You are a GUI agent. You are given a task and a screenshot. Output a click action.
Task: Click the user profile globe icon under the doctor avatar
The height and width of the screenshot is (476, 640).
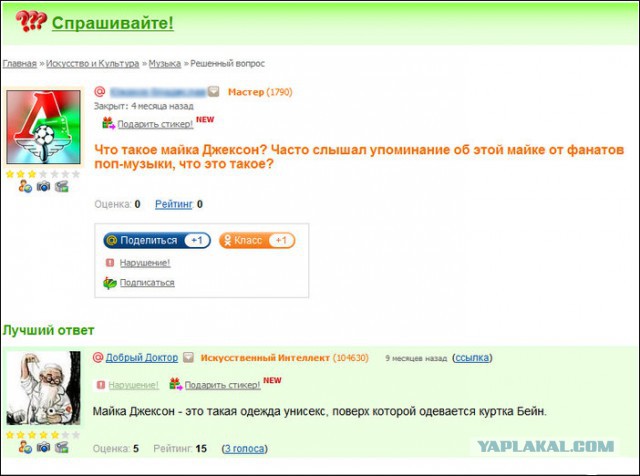tap(25, 447)
